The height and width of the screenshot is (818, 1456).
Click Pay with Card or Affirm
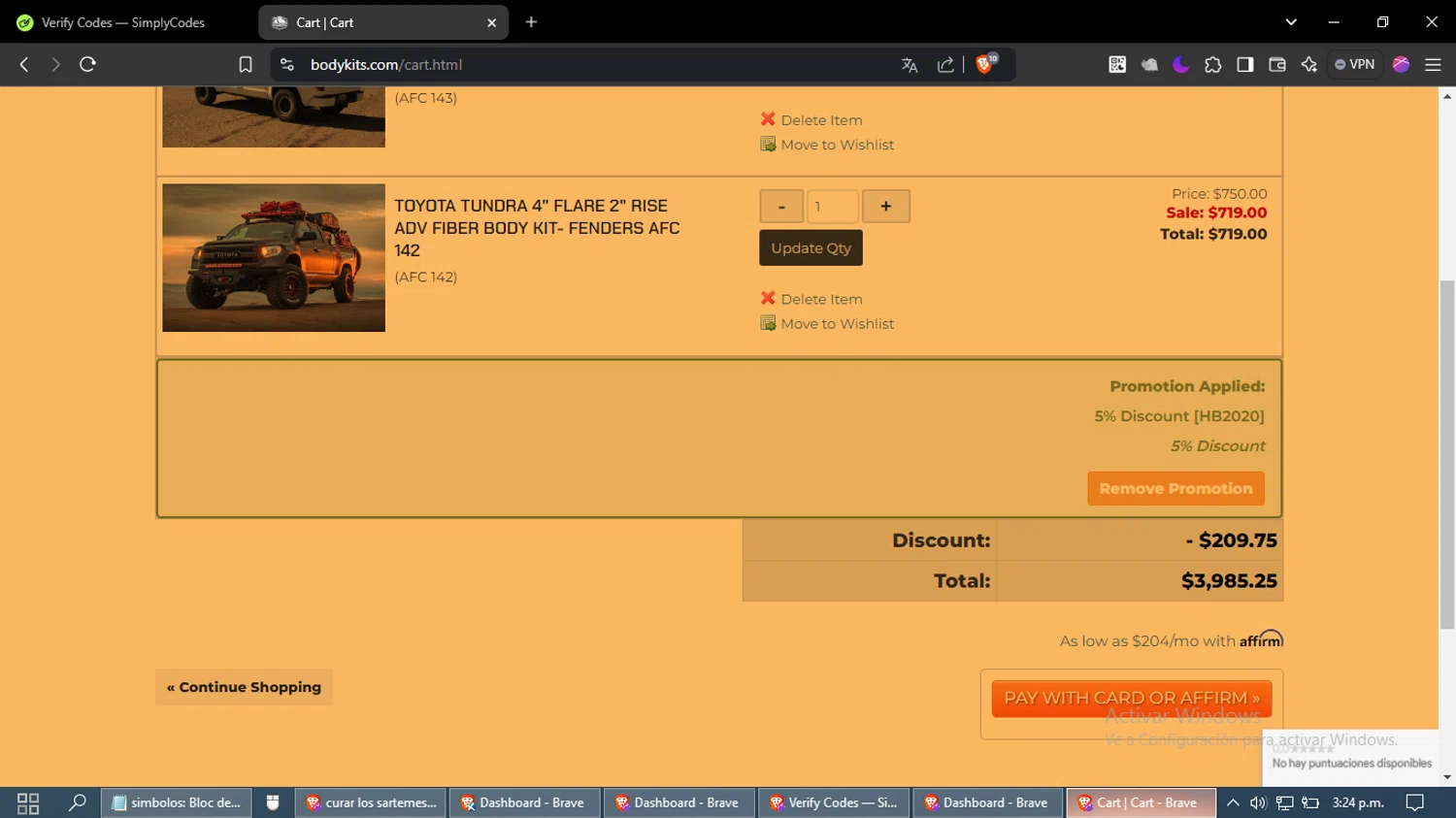(x=1132, y=699)
